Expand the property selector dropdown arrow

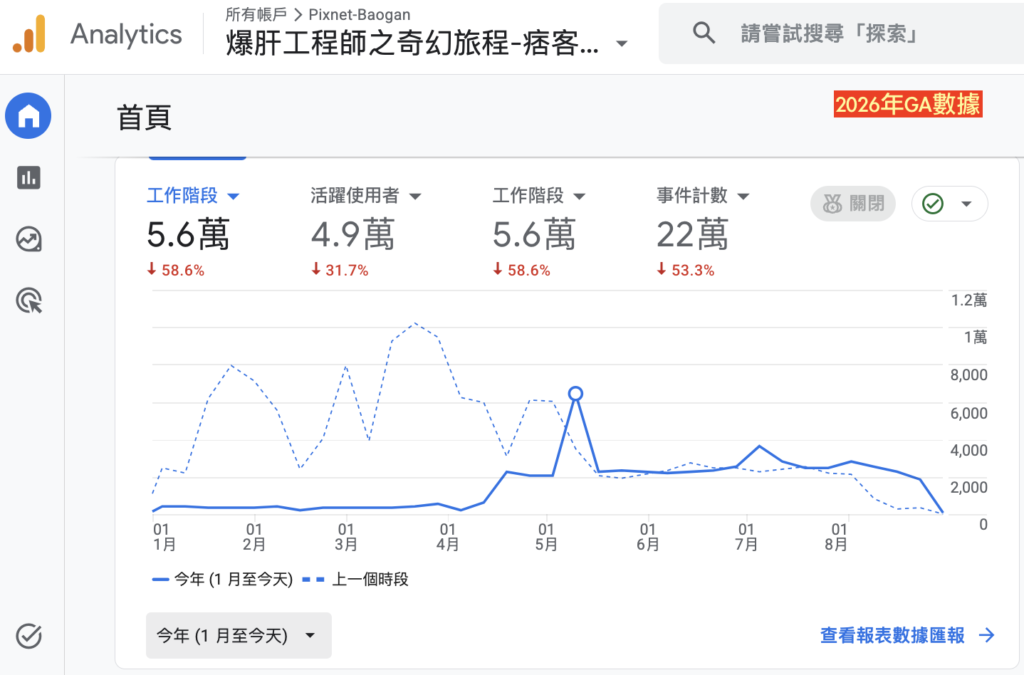click(622, 44)
